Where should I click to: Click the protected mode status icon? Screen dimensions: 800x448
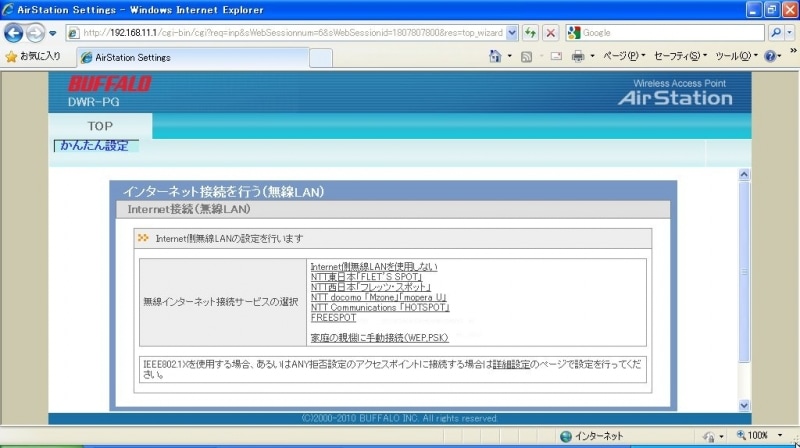point(709,437)
